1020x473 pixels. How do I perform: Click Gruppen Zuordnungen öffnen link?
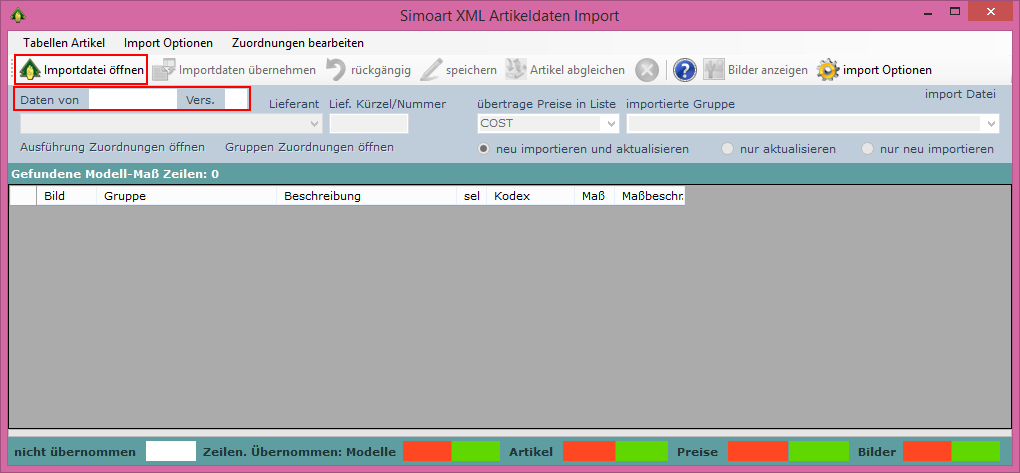309,147
